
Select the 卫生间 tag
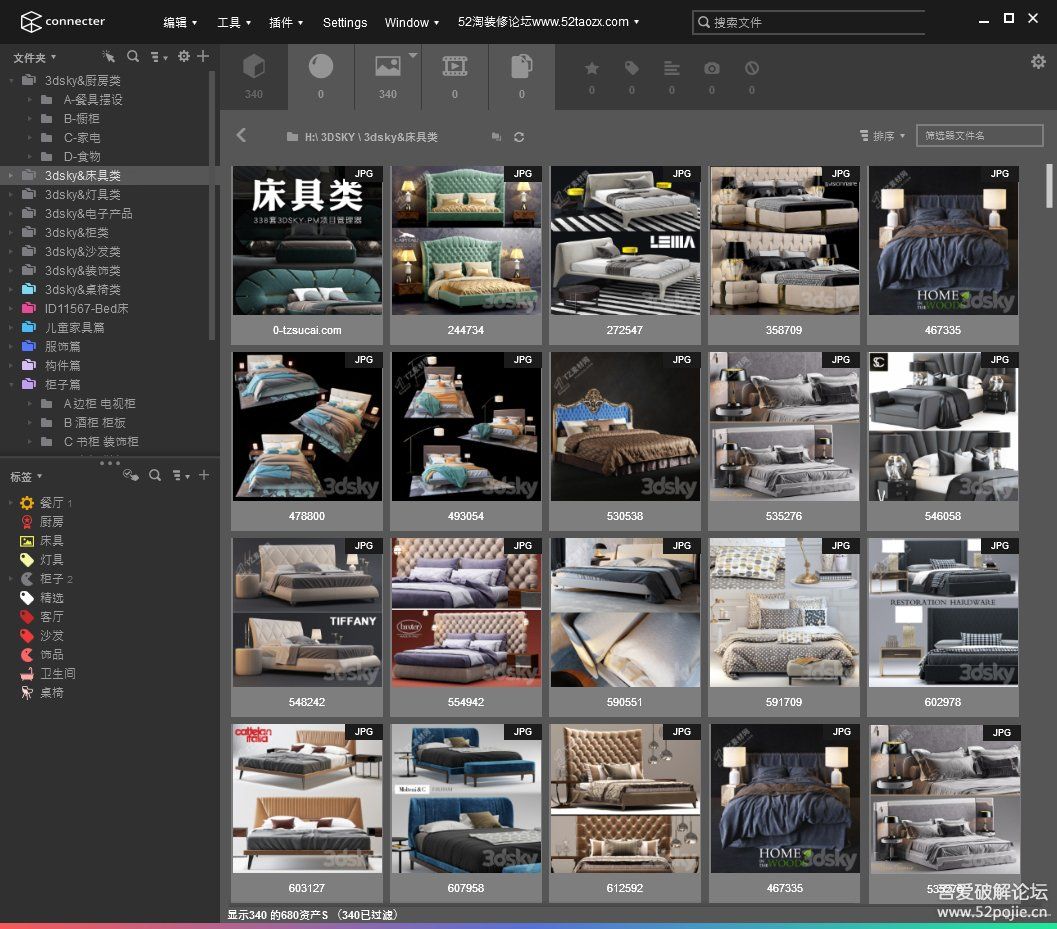coord(58,673)
